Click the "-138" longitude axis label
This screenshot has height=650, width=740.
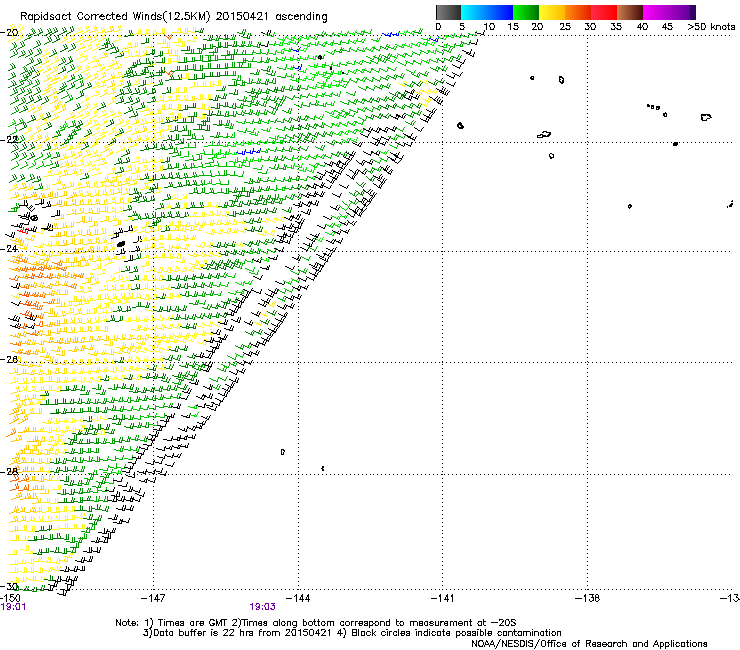[588, 598]
